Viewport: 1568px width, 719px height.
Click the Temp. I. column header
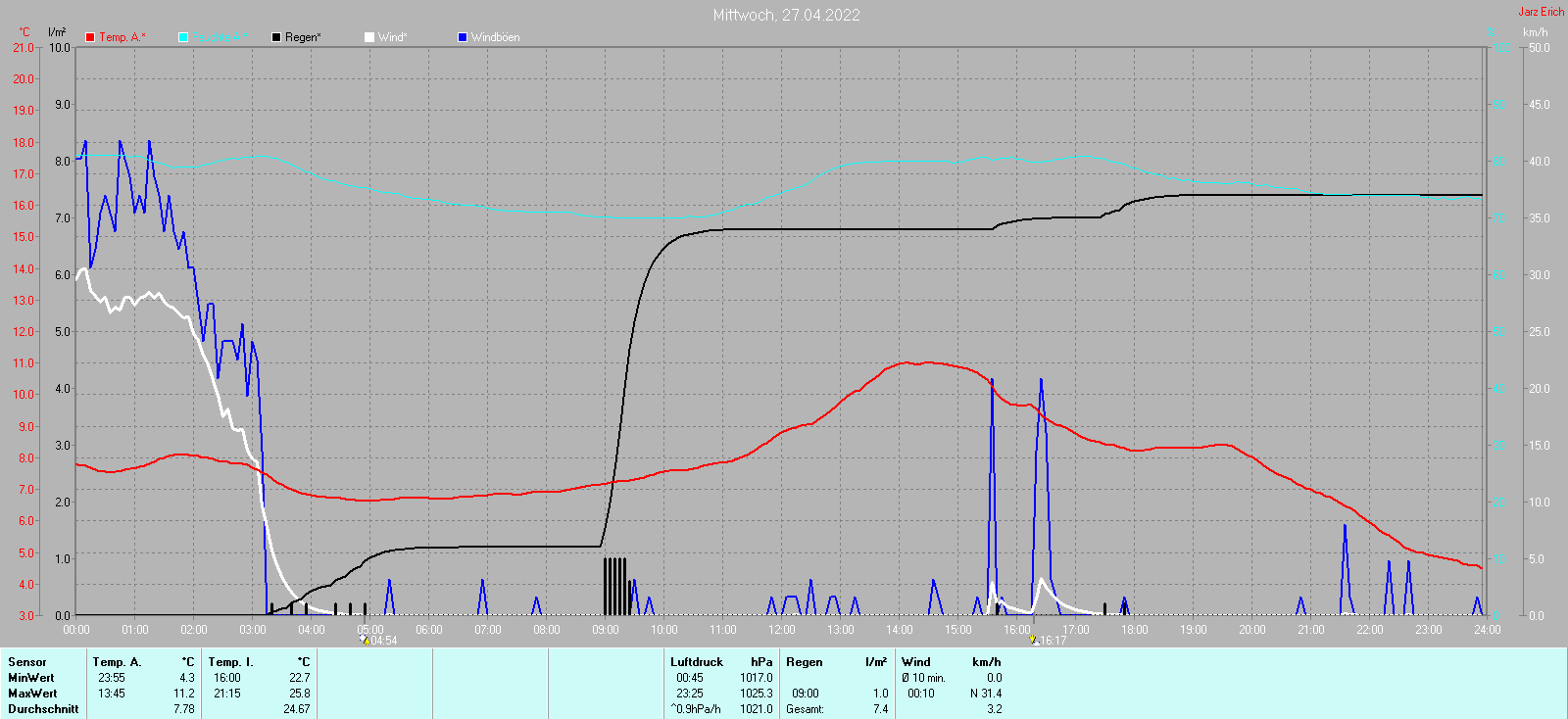pos(230,662)
